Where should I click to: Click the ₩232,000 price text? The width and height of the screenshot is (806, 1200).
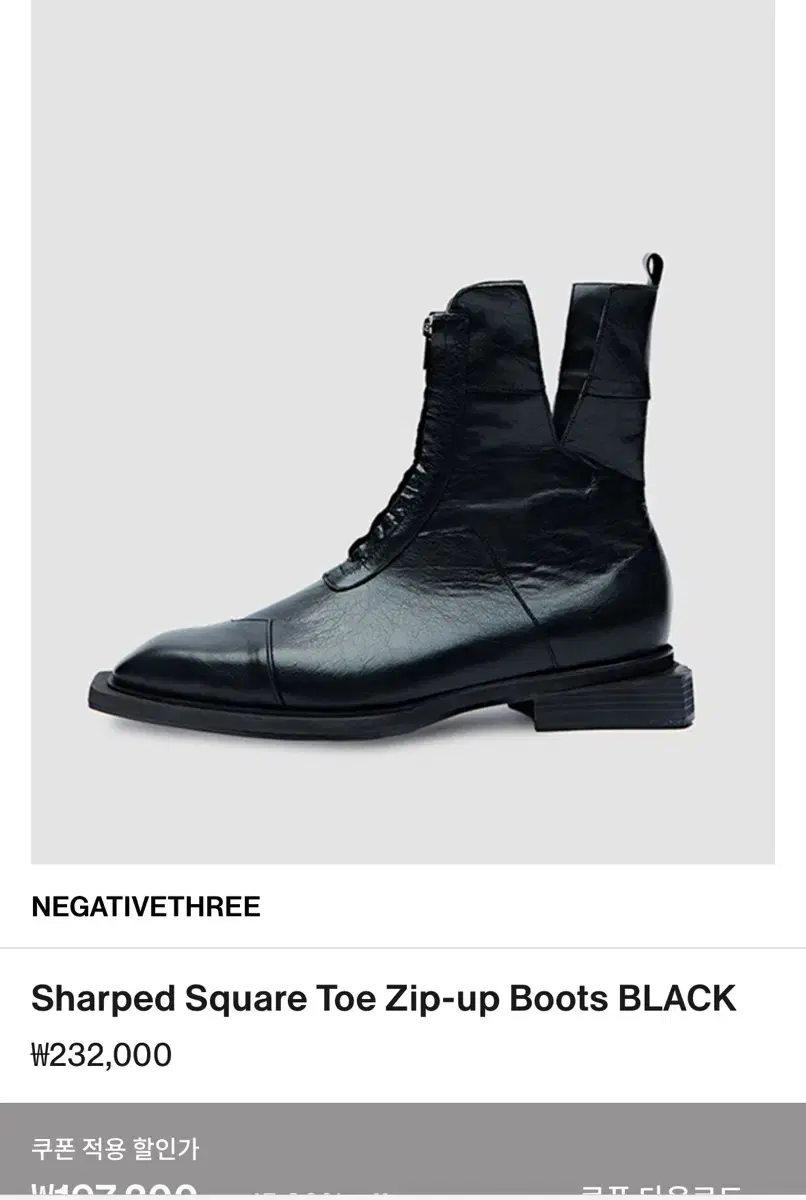(102, 1055)
